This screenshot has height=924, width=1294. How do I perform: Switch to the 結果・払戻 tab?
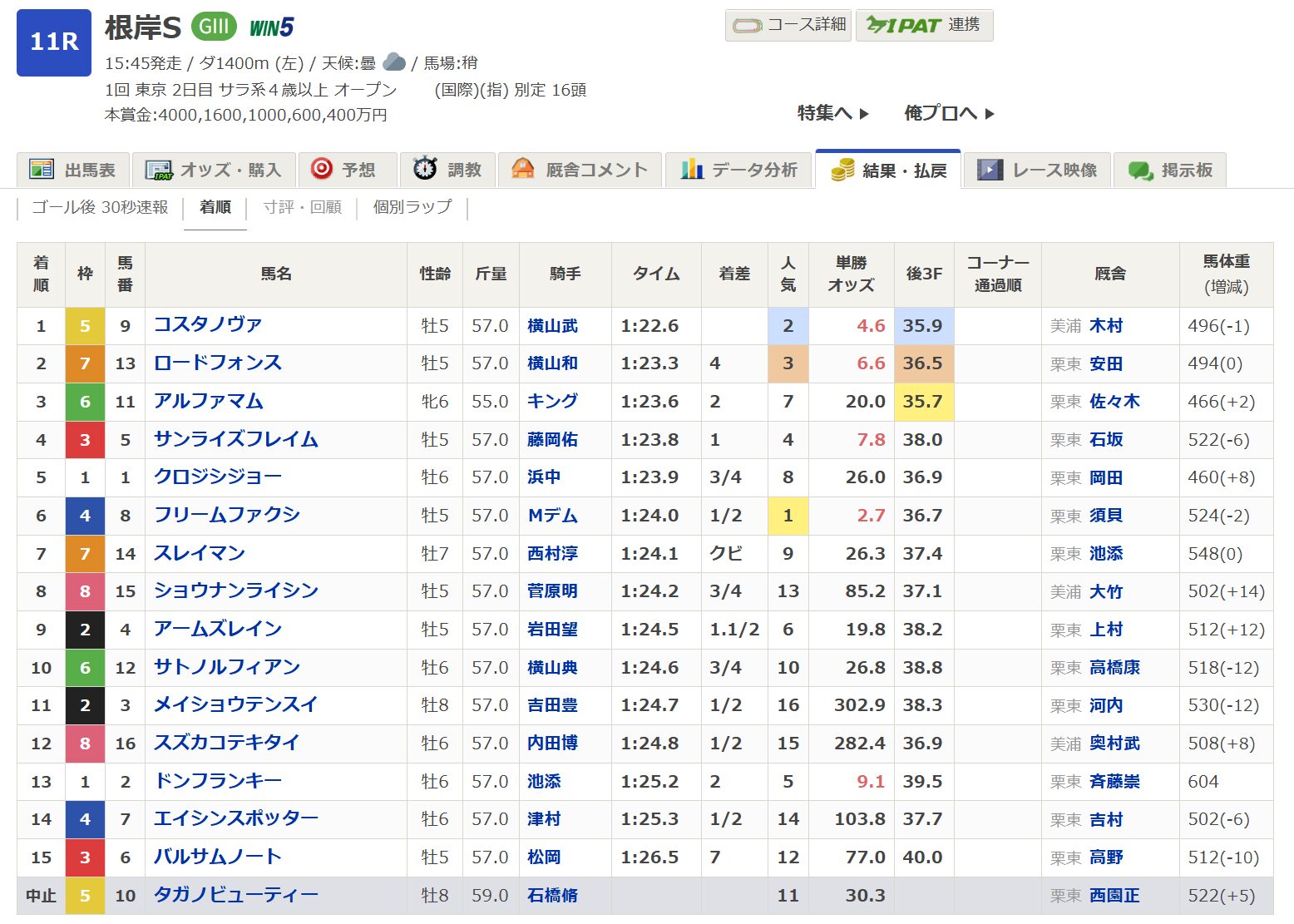click(x=888, y=170)
